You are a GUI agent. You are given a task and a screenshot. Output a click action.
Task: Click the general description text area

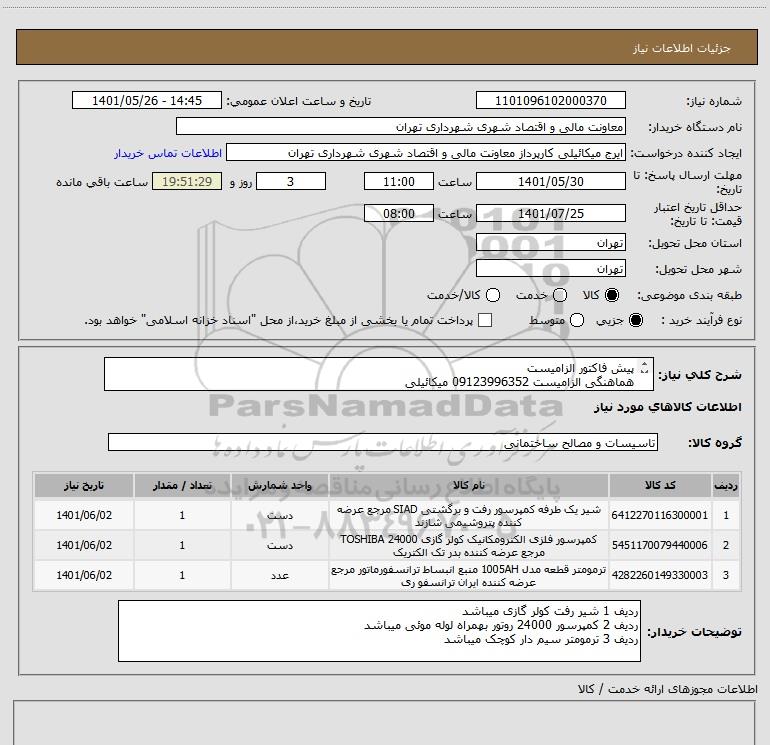click(379, 374)
